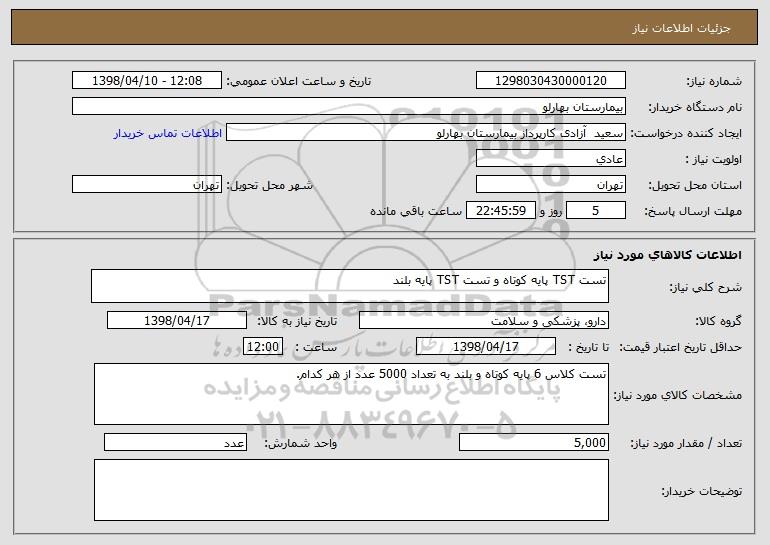
Task: Click the label تاریخ و ساعت اعلان عمومی
Action: pos(299,82)
